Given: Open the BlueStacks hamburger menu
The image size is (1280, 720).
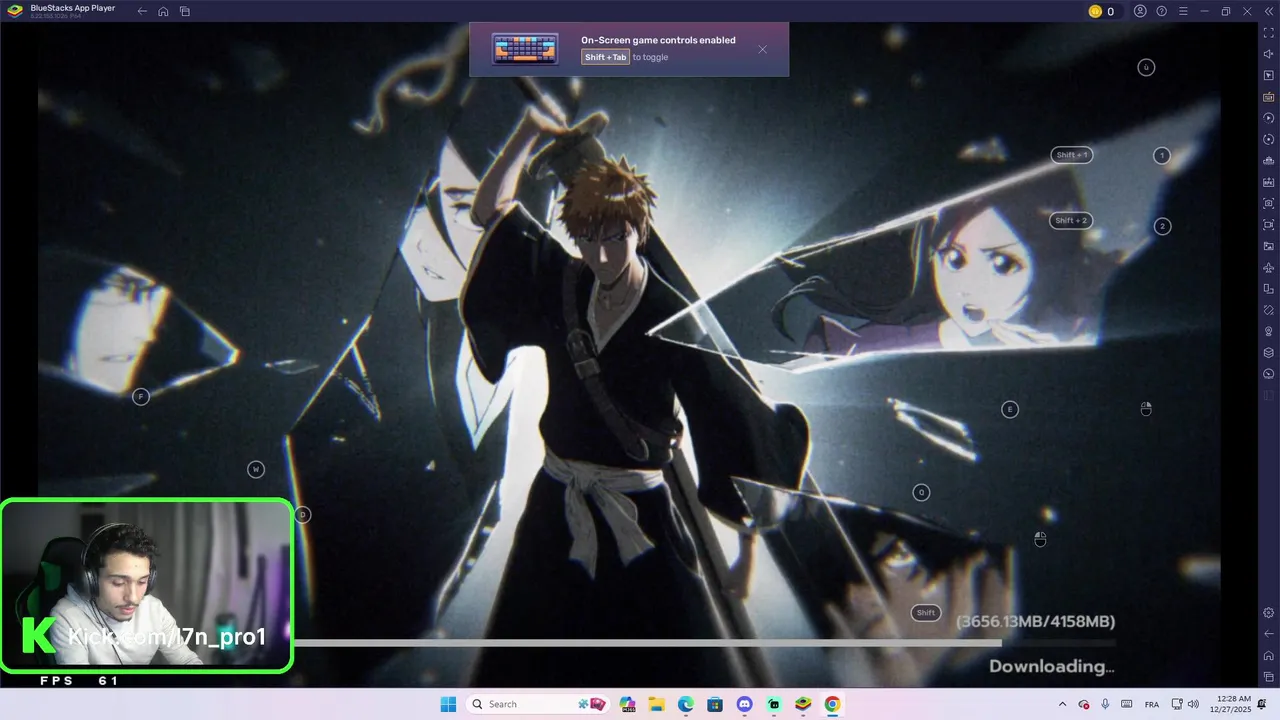Looking at the screenshot, I should tap(1183, 11).
